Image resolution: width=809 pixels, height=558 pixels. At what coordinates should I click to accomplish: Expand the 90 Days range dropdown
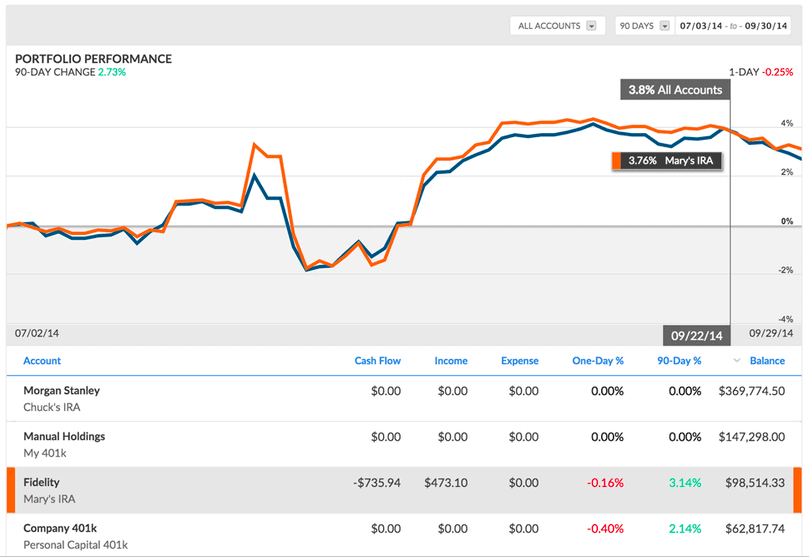click(664, 26)
